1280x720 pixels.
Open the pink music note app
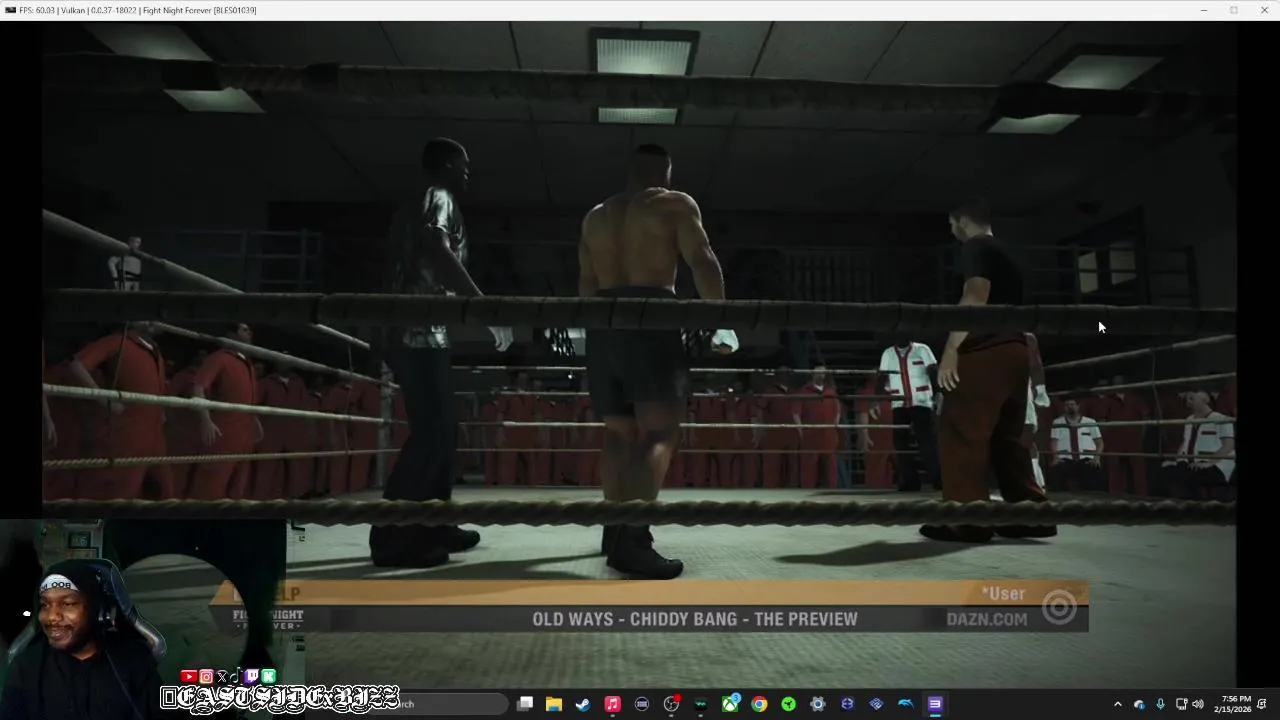613,704
